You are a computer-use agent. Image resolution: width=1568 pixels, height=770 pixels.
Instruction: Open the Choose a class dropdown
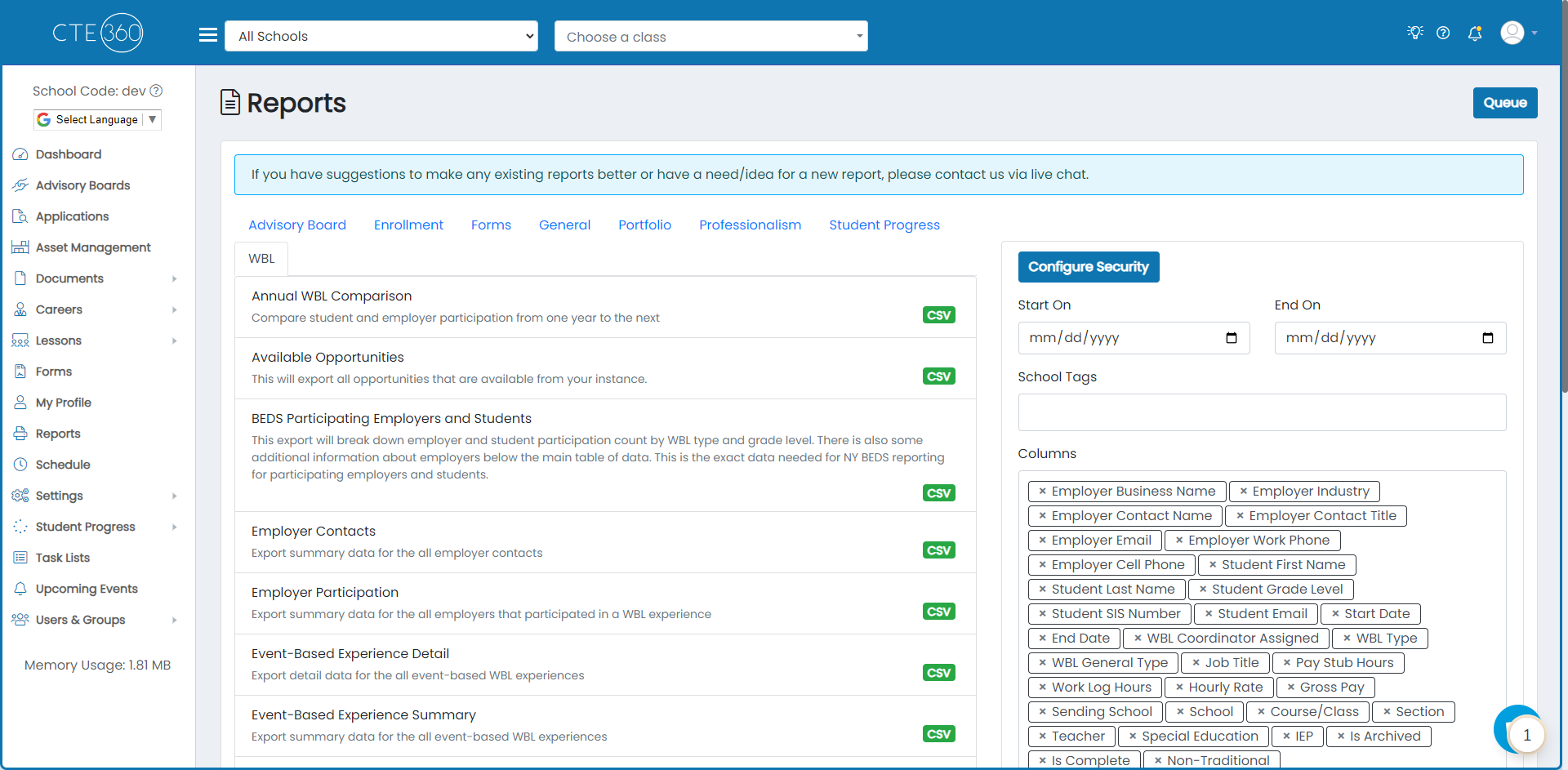coord(710,36)
